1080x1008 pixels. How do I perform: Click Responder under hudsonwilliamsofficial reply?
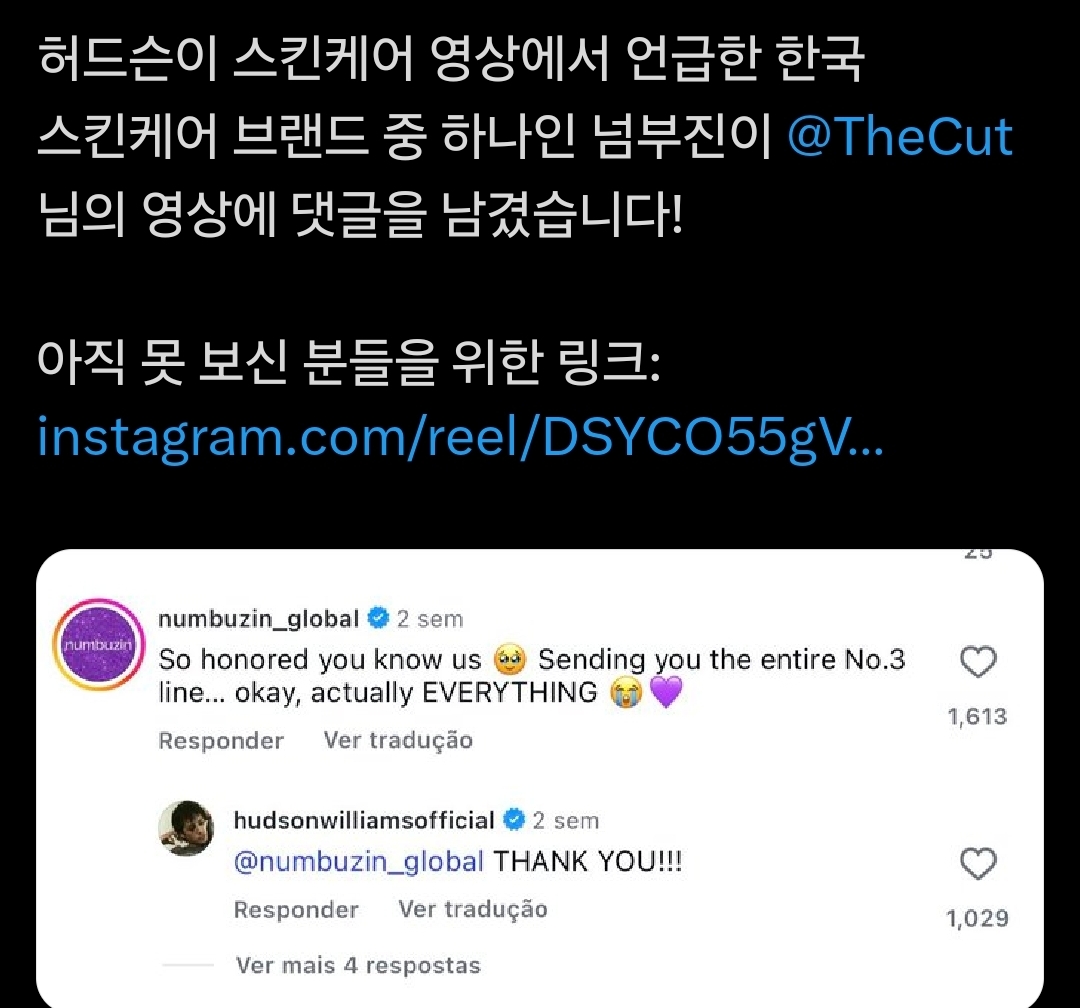tap(296, 910)
